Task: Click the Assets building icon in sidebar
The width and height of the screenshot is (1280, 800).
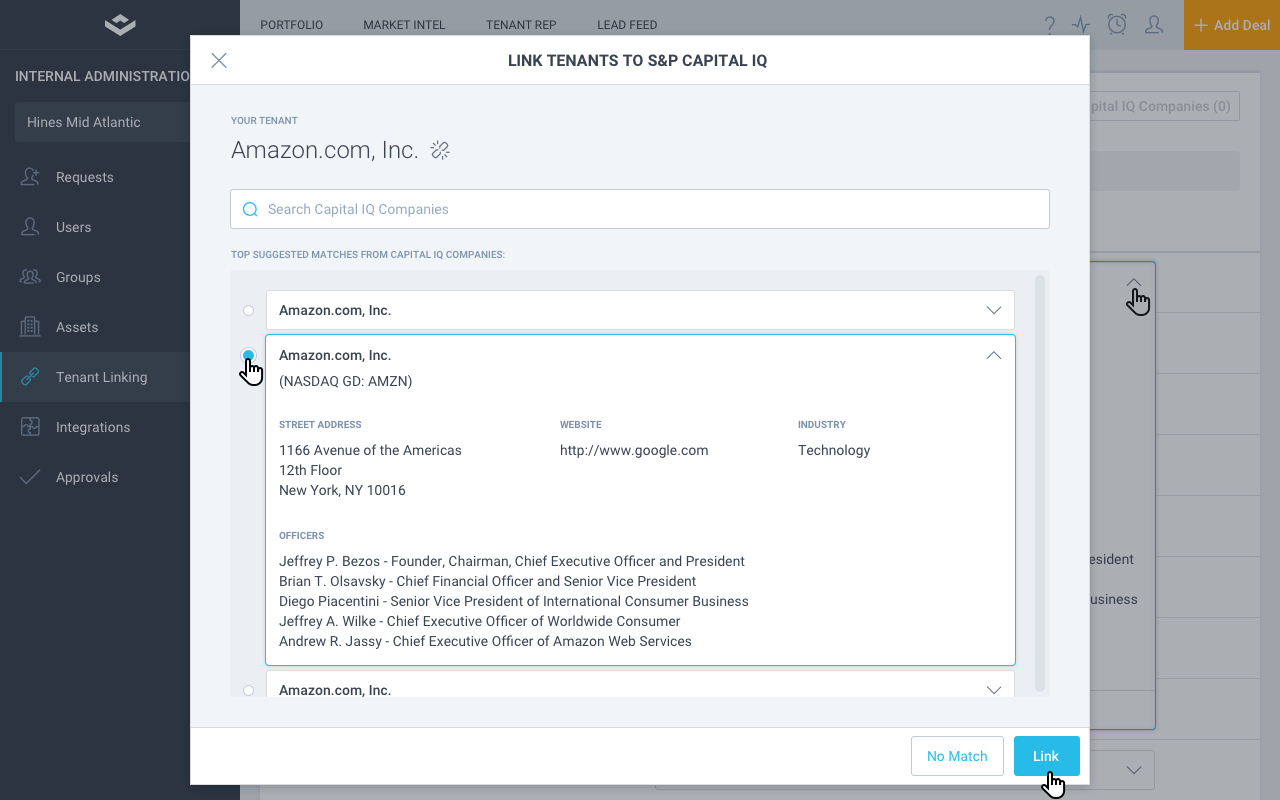Action: pos(30,327)
